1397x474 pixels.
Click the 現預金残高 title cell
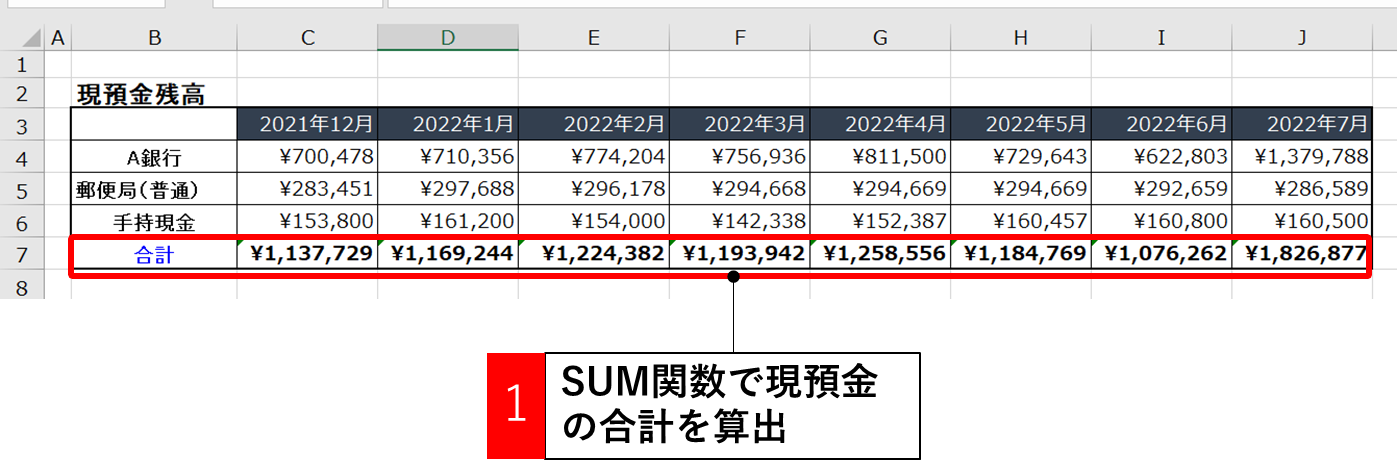click(154, 94)
